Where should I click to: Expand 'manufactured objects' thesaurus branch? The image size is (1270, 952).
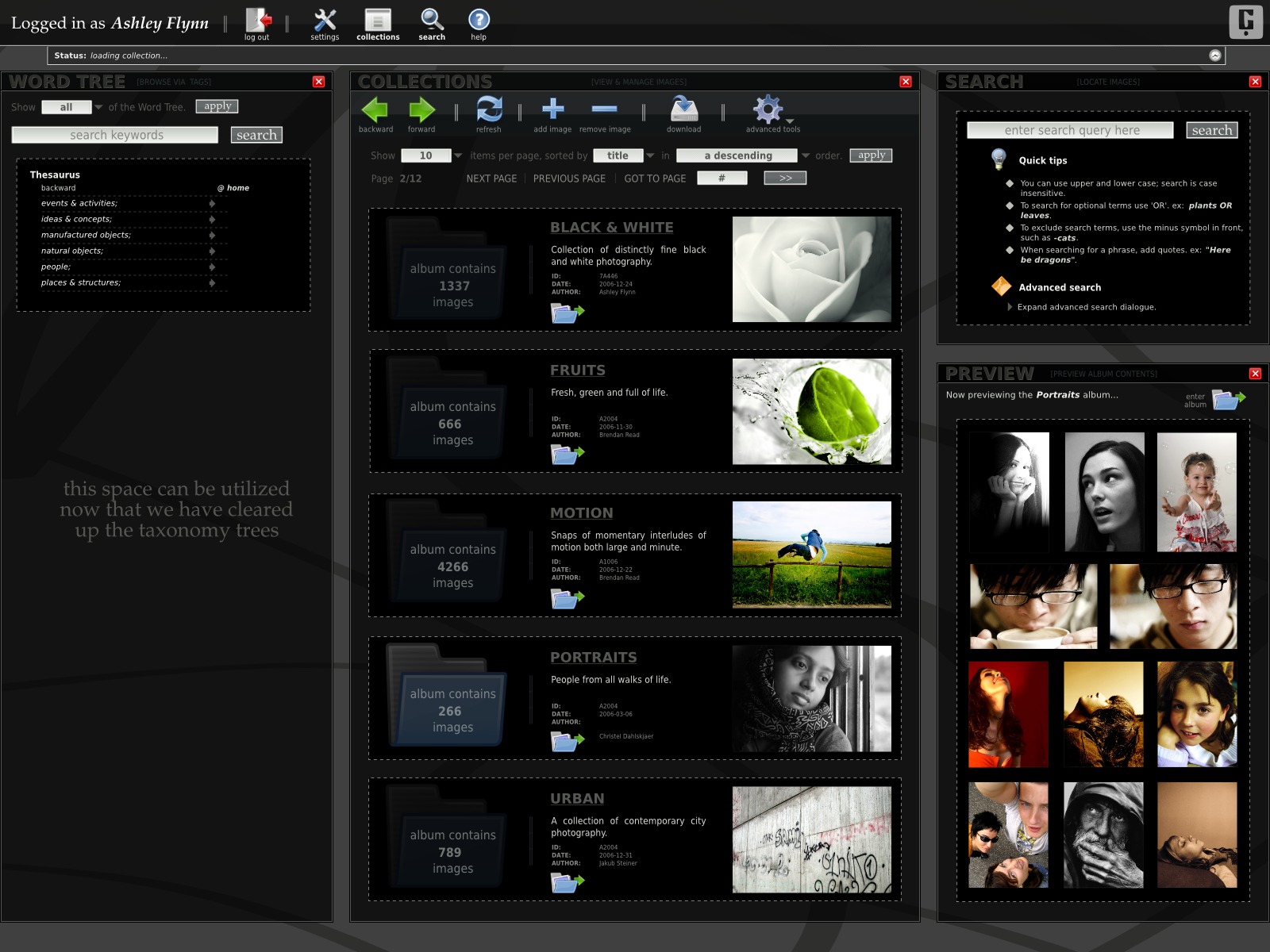click(212, 235)
